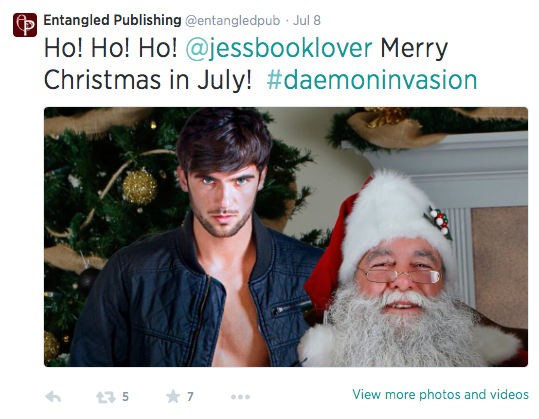The height and width of the screenshot is (419, 539).
Task: Click View more photos and videos
Action: pos(440,395)
